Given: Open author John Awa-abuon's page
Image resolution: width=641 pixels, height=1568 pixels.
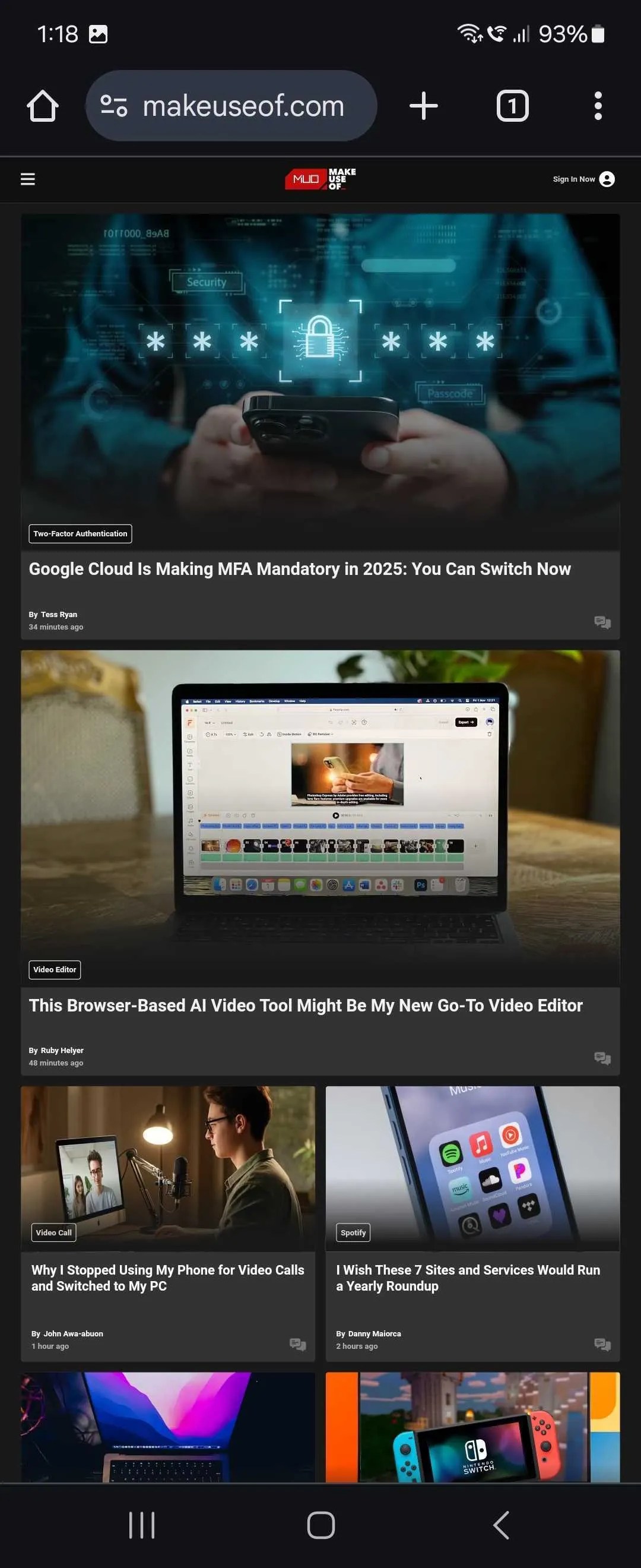Looking at the screenshot, I should [73, 1333].
